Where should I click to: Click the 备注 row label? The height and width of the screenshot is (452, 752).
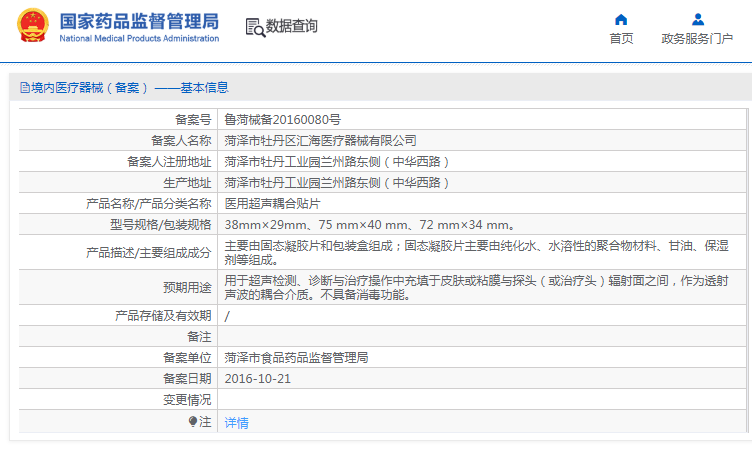pos(199,337)
